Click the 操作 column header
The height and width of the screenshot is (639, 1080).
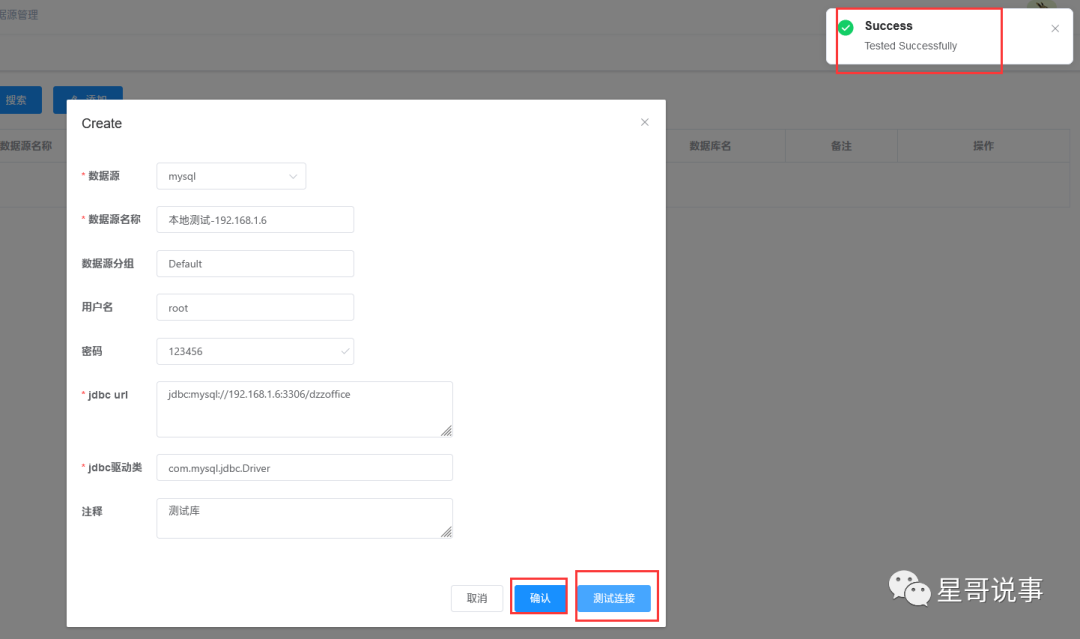point(983,146)
